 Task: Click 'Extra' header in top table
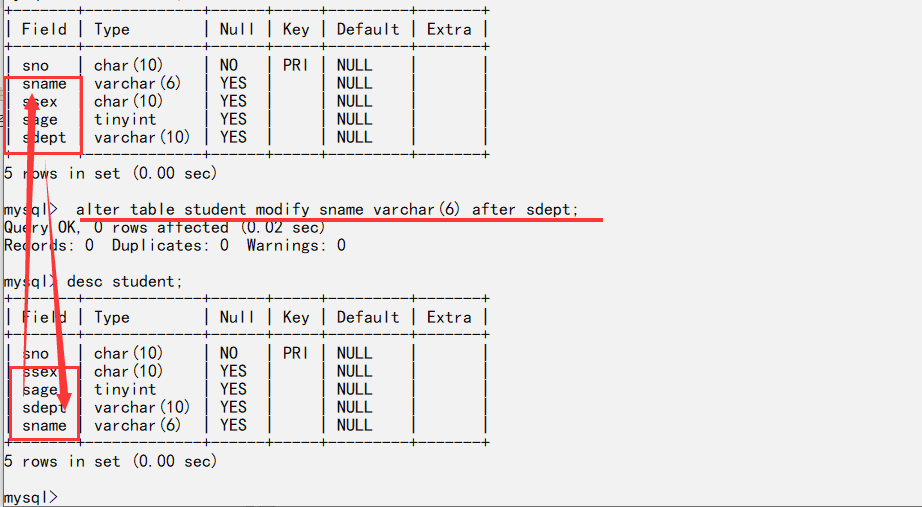coord(449,29)
